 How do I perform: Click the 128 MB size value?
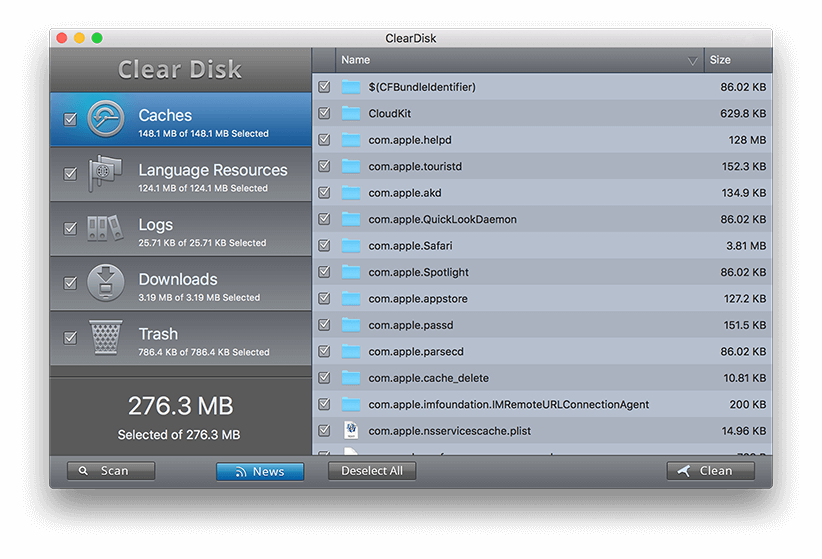point(747,140)
